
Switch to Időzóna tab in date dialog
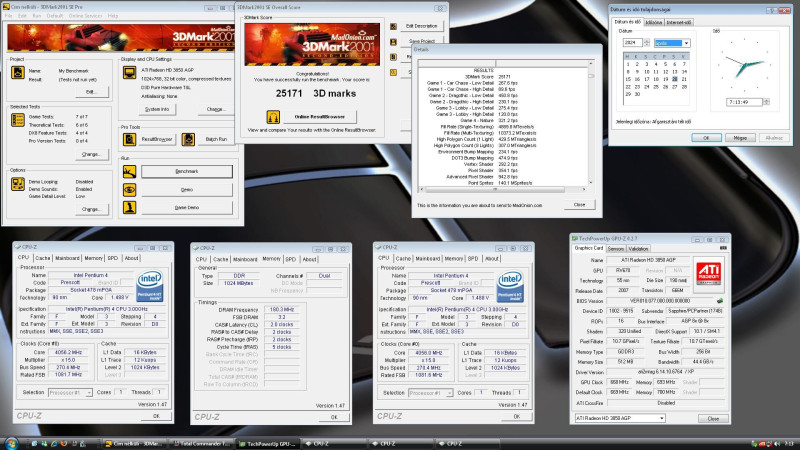(654, 22)
